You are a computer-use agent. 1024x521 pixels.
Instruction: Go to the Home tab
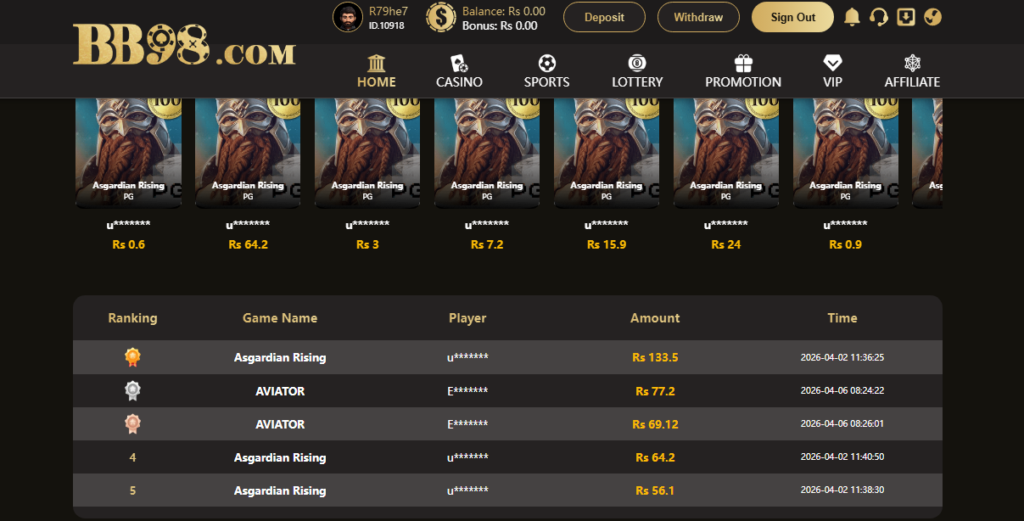click(x=376, y=72)
